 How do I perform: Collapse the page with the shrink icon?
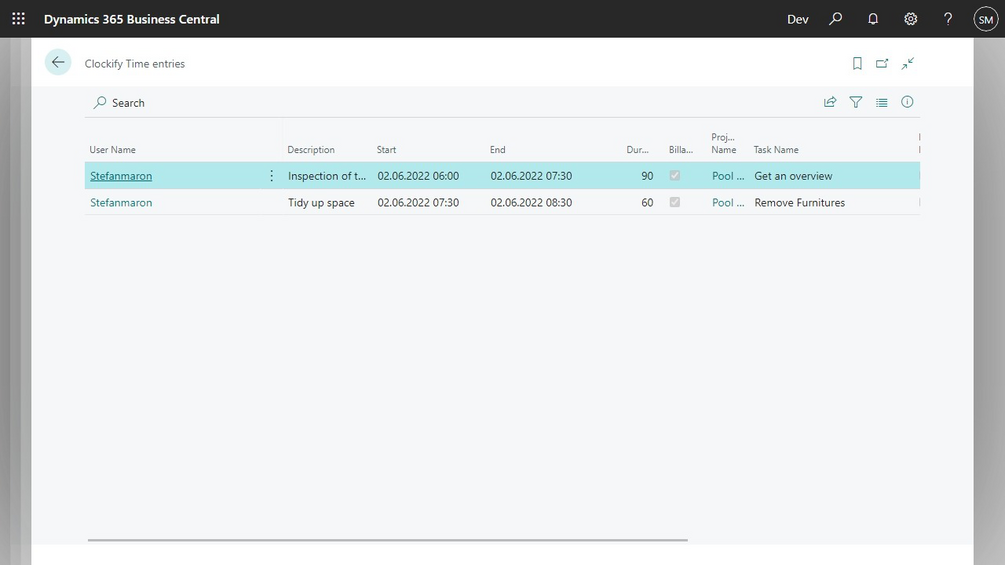pyautogui.click(x=908, y=63)
